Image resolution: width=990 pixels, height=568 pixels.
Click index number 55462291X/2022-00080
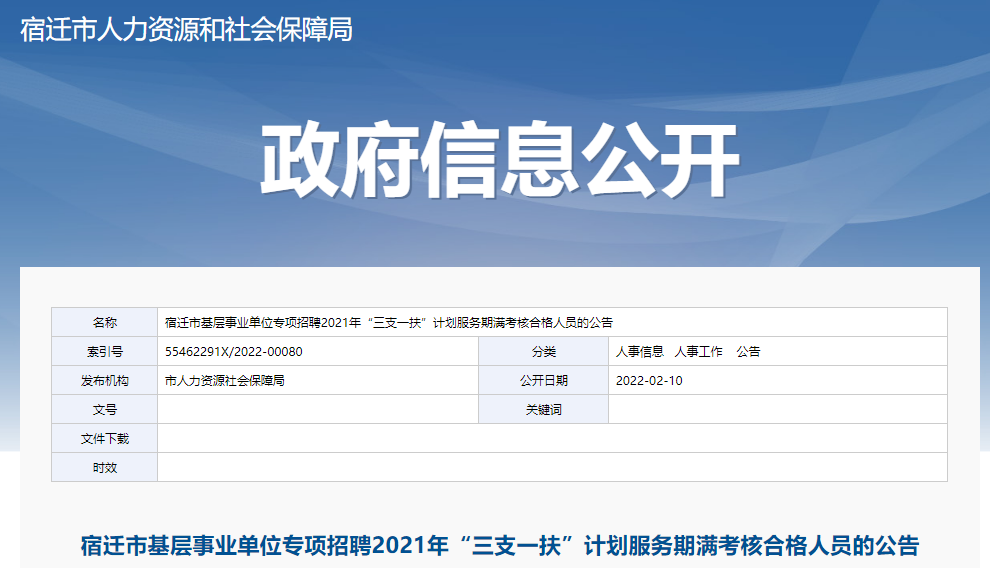click(234, 352)
